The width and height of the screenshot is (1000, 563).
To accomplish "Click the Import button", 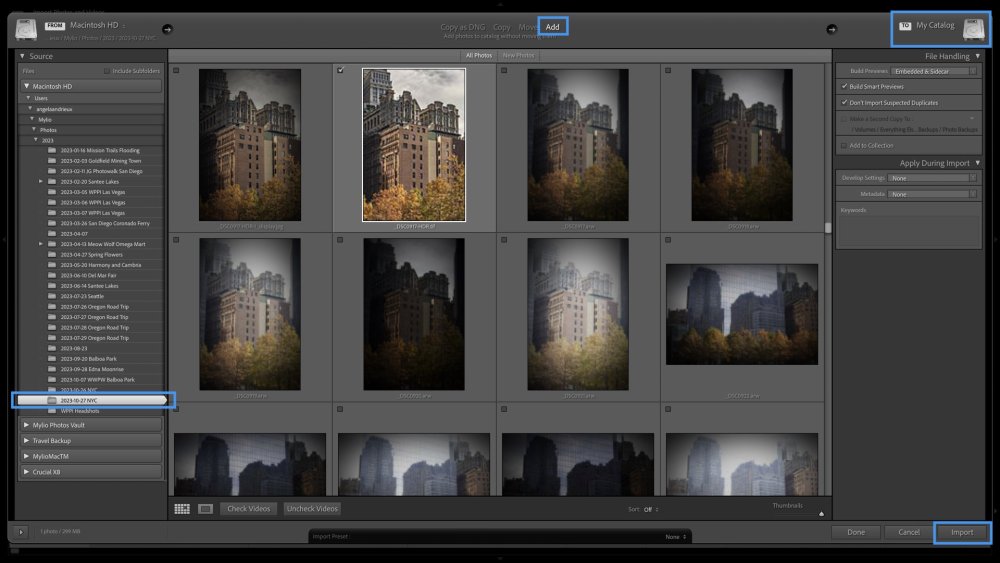I will (x=961, y=532).
